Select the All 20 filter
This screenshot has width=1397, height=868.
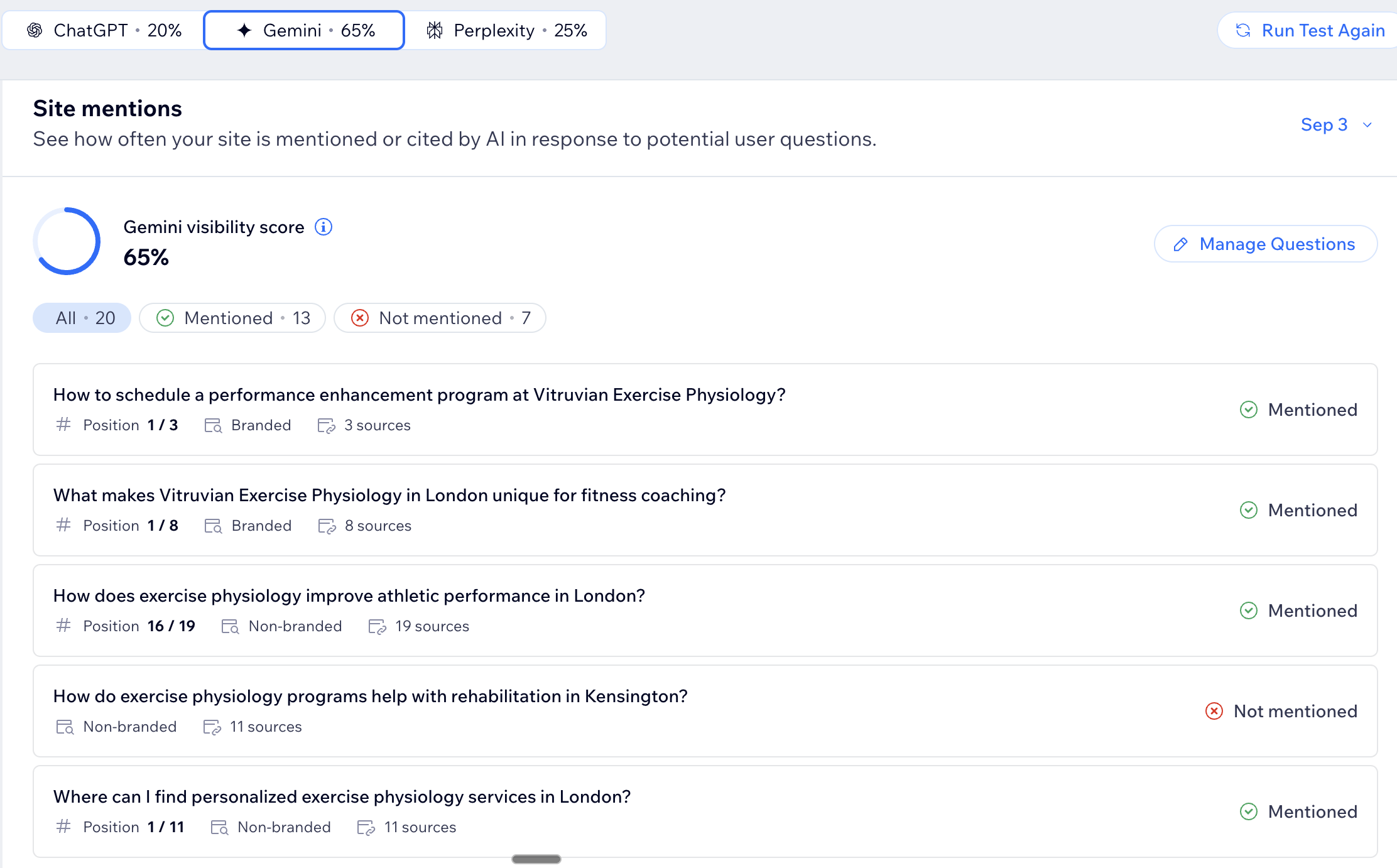coord(82,318)
